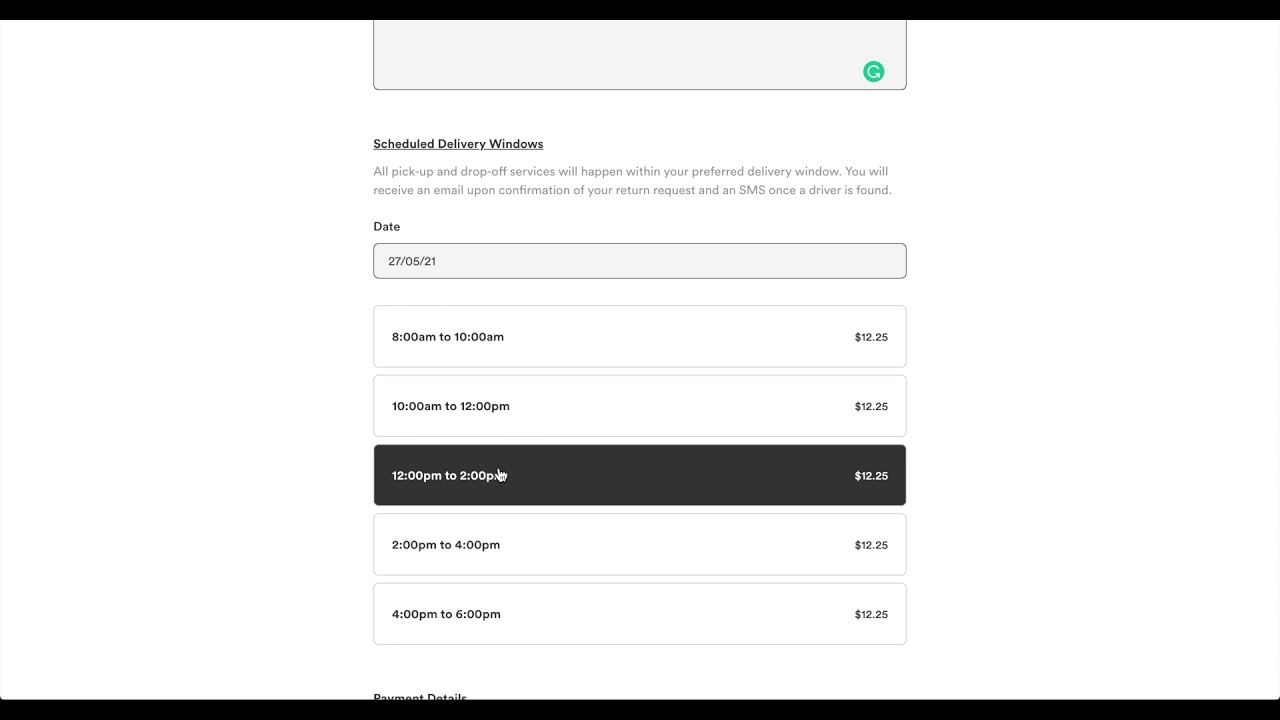The height and width of the screenshot is (720, 1280).
Task: Click the $12.25 price on 4:00pm slot
Action: click(x=871, y=614)
